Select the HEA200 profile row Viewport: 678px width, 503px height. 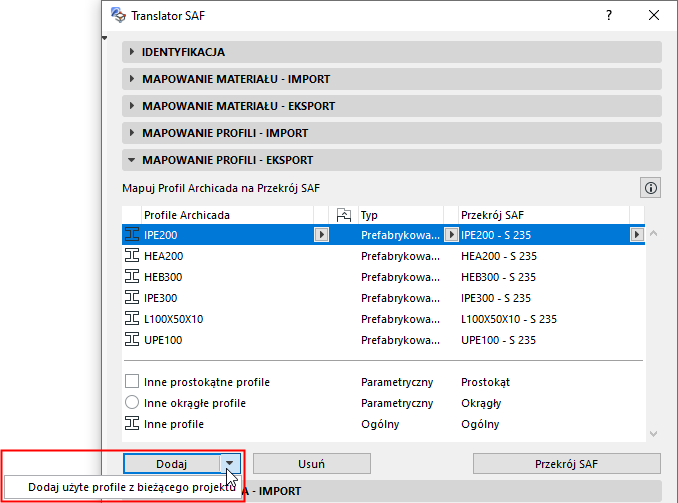[384, 256]
